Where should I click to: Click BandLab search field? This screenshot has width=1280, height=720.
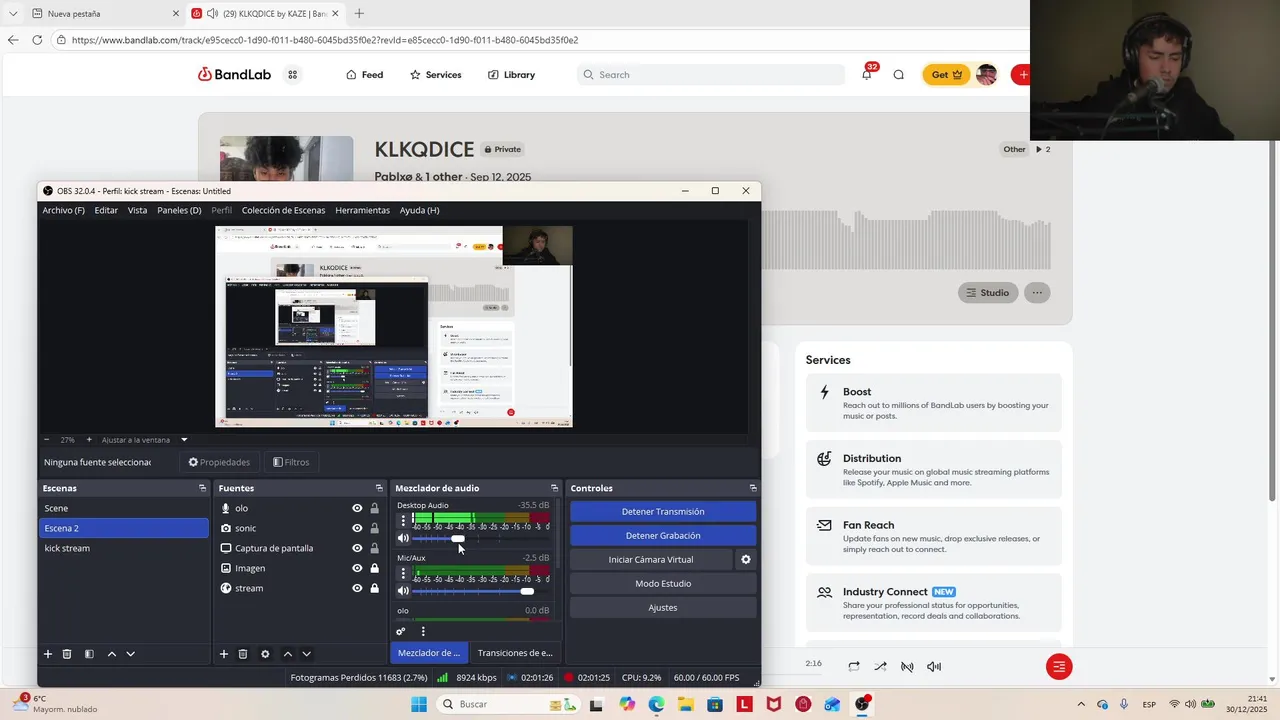pos(711,75)
